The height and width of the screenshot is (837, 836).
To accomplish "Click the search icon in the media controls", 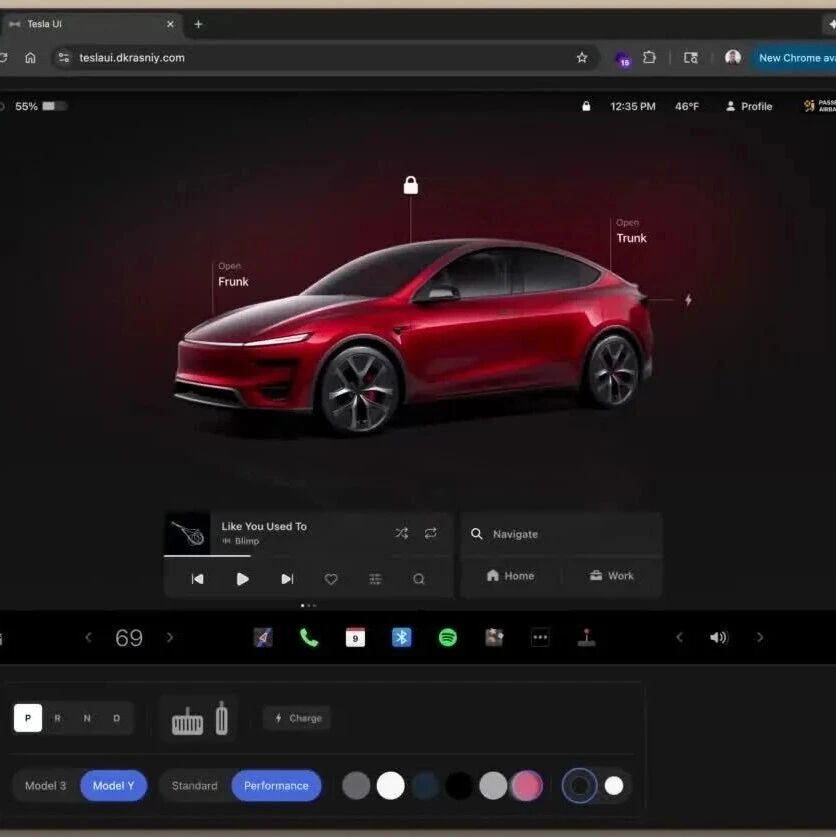I will 419,579.
